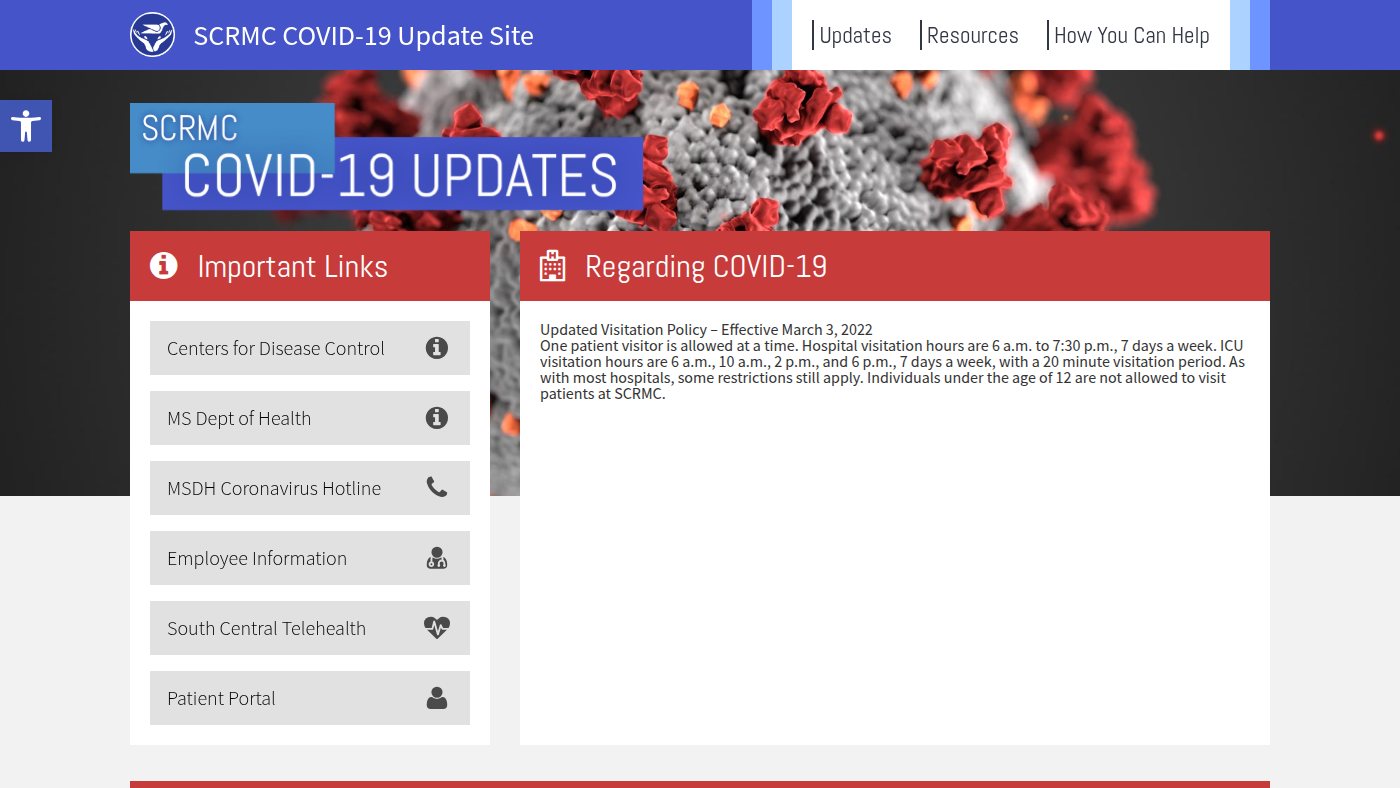Click the 'Updated Visitation Policy – Effective March 3, 2022' line
This screenshot has height=788, width=1400.
[706, 329]
